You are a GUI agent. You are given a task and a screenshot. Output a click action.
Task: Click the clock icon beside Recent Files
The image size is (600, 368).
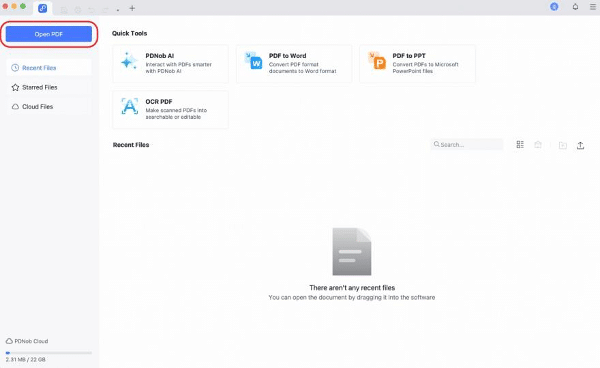click(15, 68)
